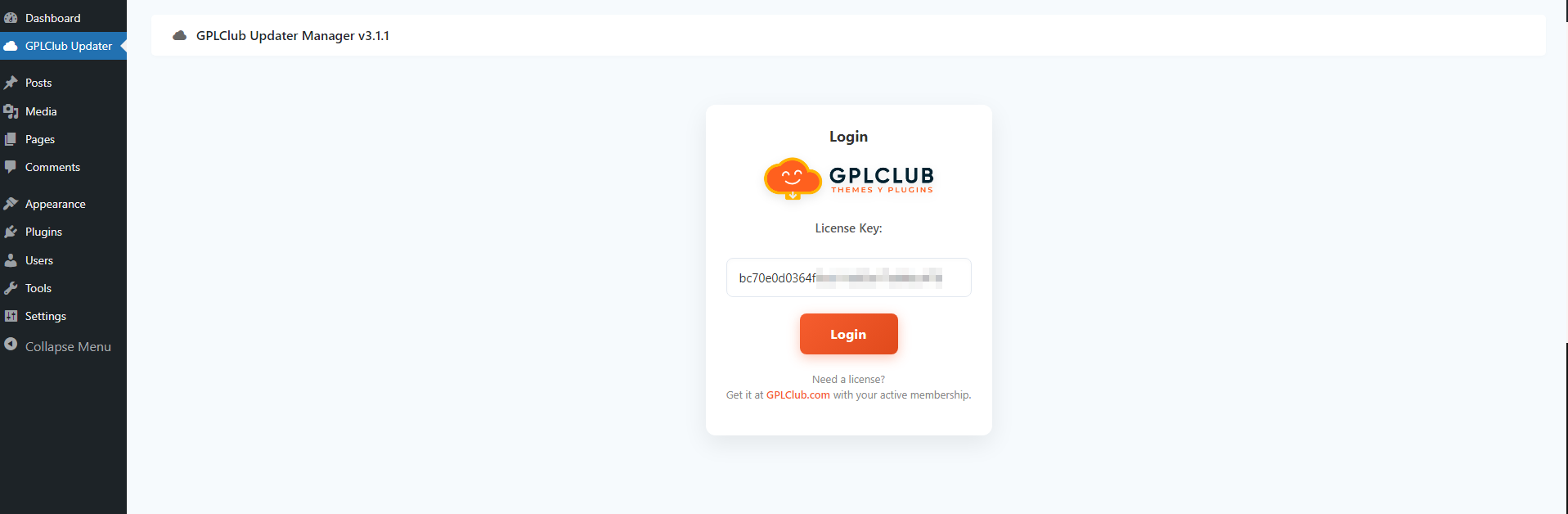Click the GPLClub Updater cloud icon in sidebar
Viewport: 1568px width, 514px height.
11,46
